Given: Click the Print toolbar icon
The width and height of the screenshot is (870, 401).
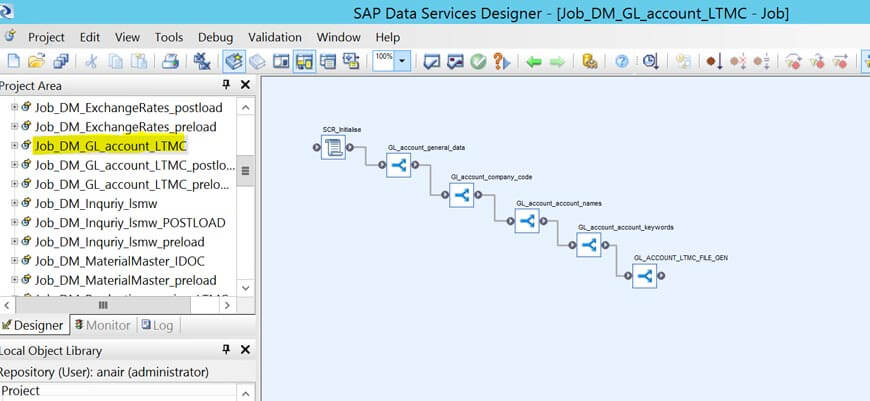Looking at the screenshot, I should click(x=170, y=62).
